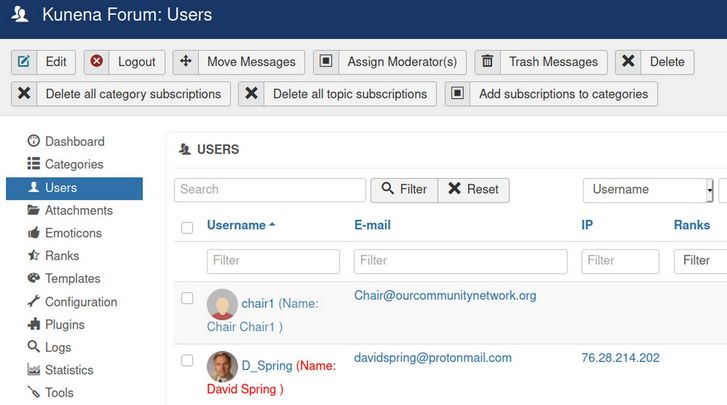727x405 pixels.
Task: Click the Edit pencil icon in toolbar
Action: point(24,62)
